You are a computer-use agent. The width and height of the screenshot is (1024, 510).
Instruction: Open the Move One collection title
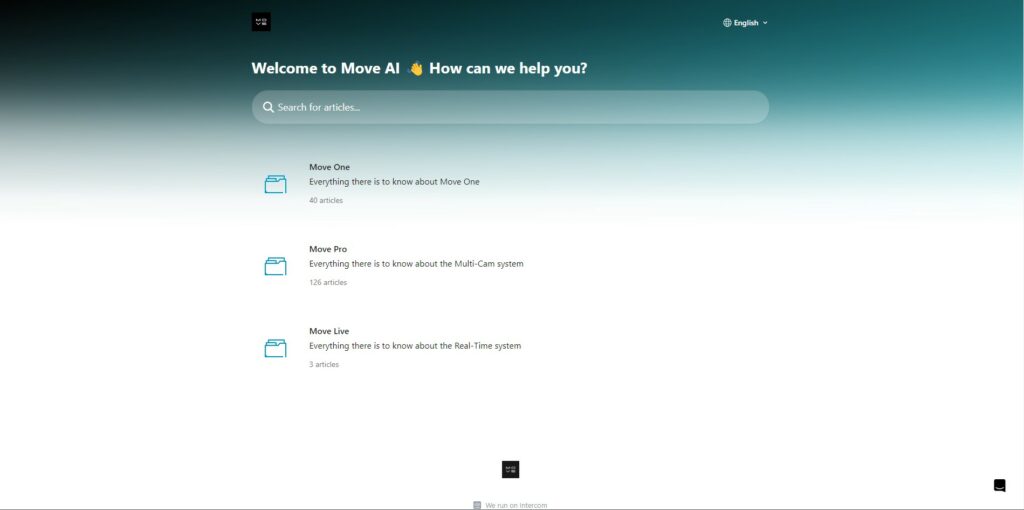[329, 167]
